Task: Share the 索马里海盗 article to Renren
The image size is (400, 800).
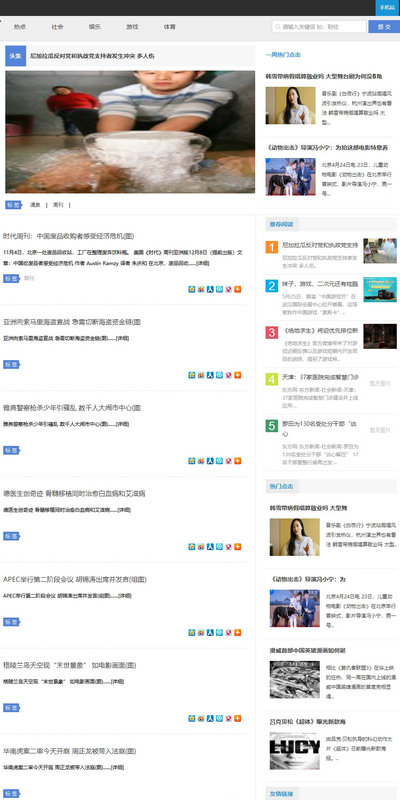Action: [210, 375]
